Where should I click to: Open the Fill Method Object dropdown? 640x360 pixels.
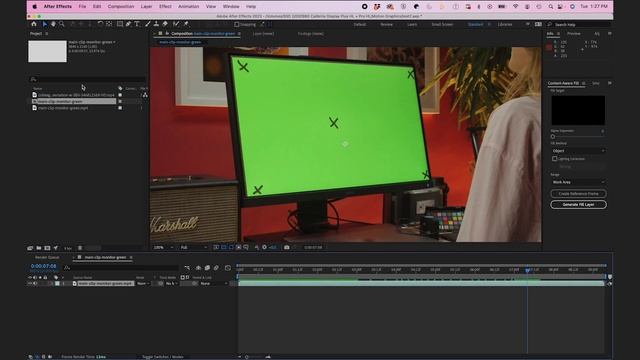pyautogui.click(x=578, y=151)
